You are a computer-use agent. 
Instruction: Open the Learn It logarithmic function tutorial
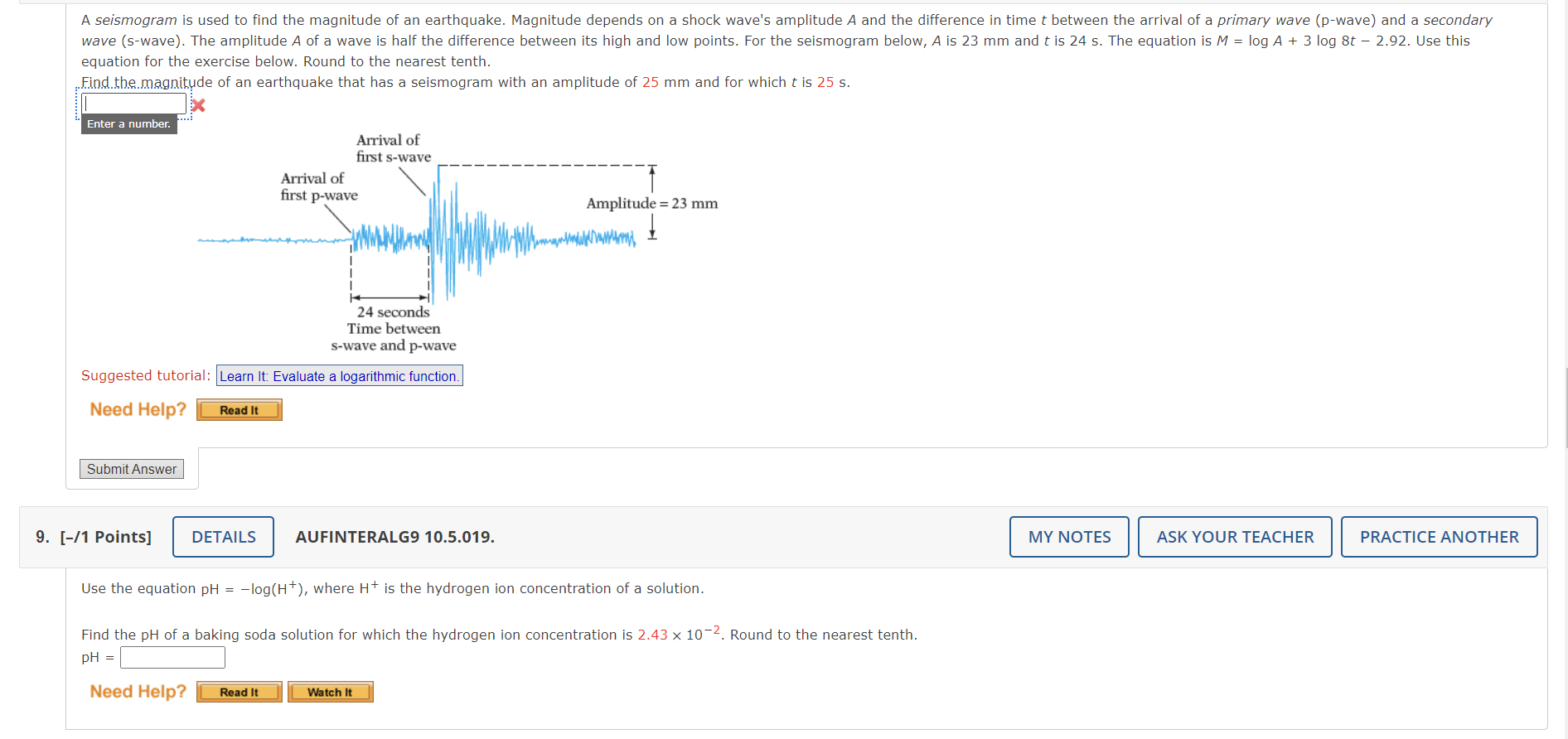pos(339,375)
